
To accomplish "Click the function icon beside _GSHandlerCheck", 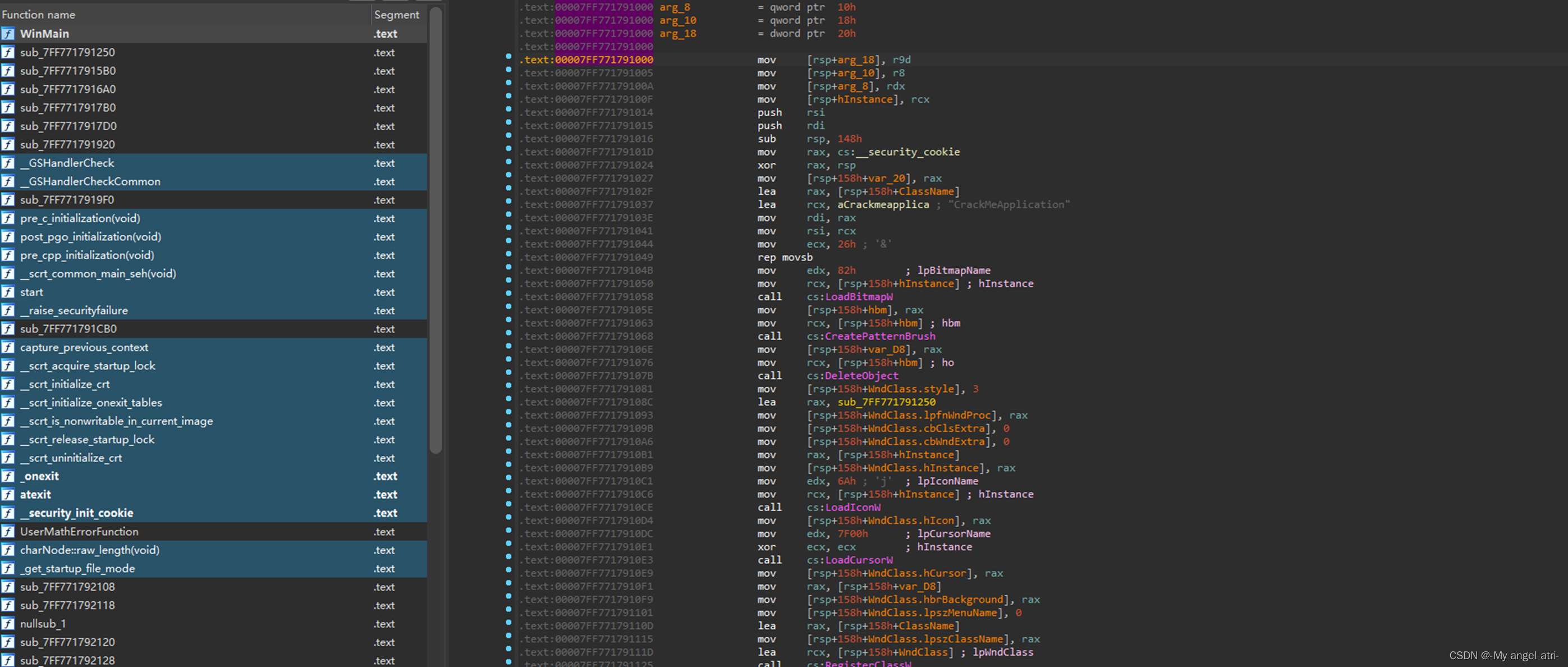I will (8, 163).
